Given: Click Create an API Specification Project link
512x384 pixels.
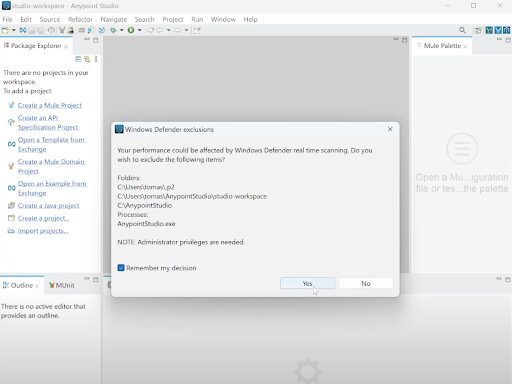Looking at the screenshot, I should (x=48, y=123).
